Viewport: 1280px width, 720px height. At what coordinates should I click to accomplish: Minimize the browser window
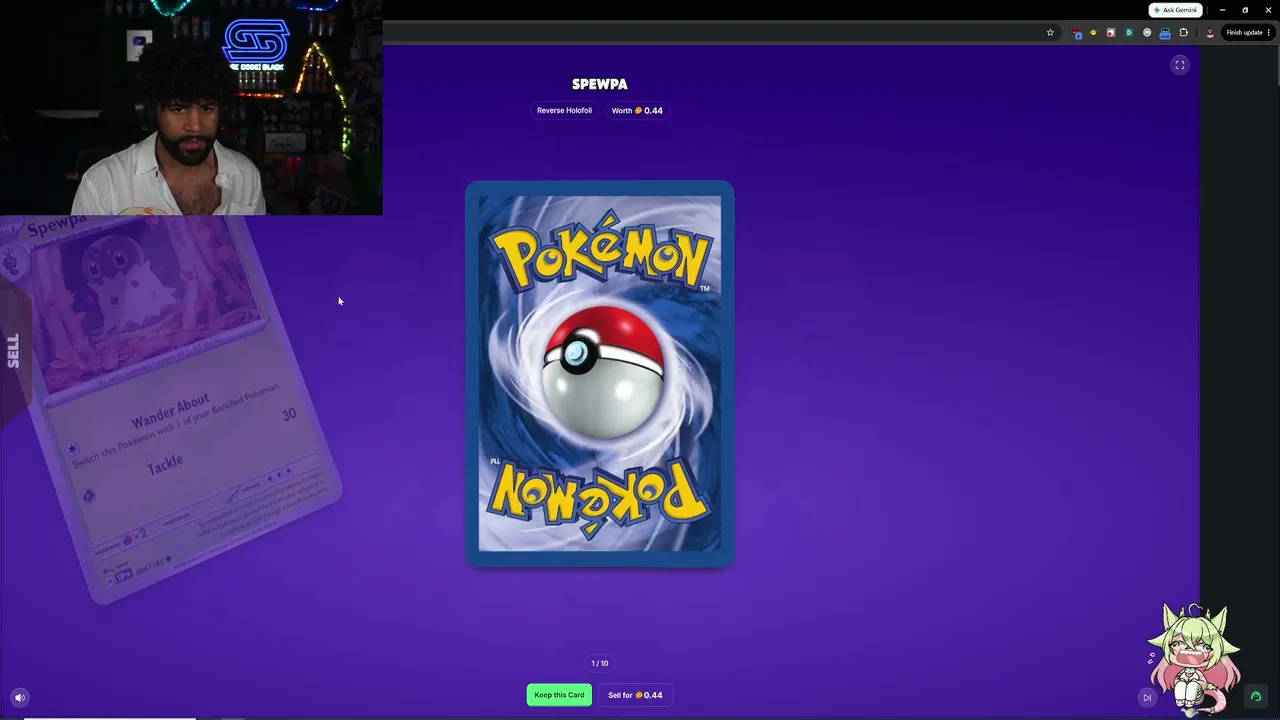tap(1222, 10)
